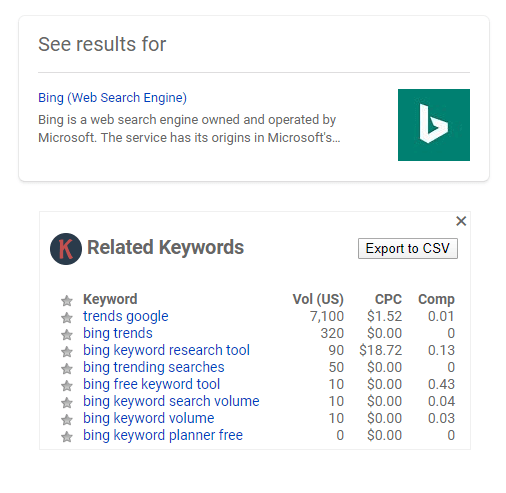The height and width of the screenshot is (493, 506).
Task: Open 'bing keyword research tool' link
Action: 166,350
